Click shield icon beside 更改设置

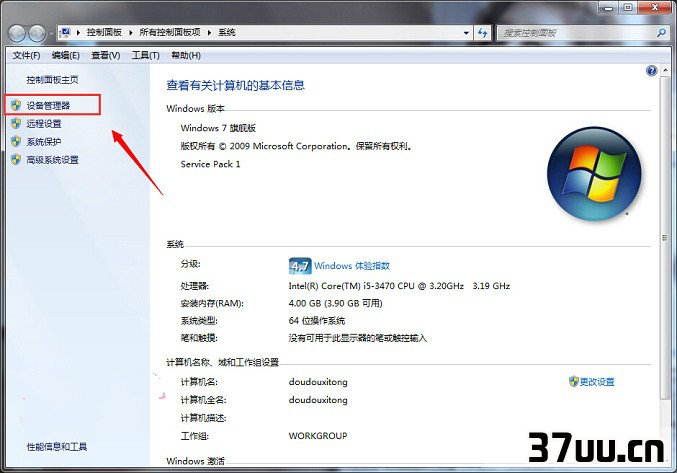pos(573,382)
